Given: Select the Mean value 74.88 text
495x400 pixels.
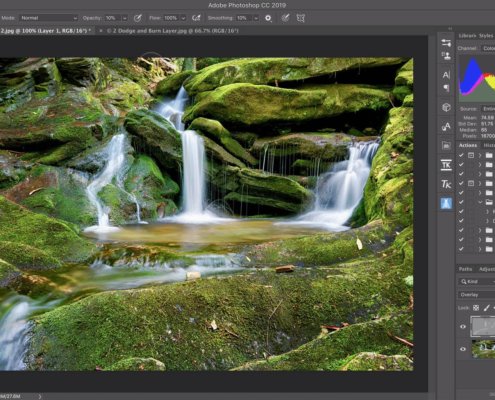Looking at the screenshot, I should click(x=487, y=118).
